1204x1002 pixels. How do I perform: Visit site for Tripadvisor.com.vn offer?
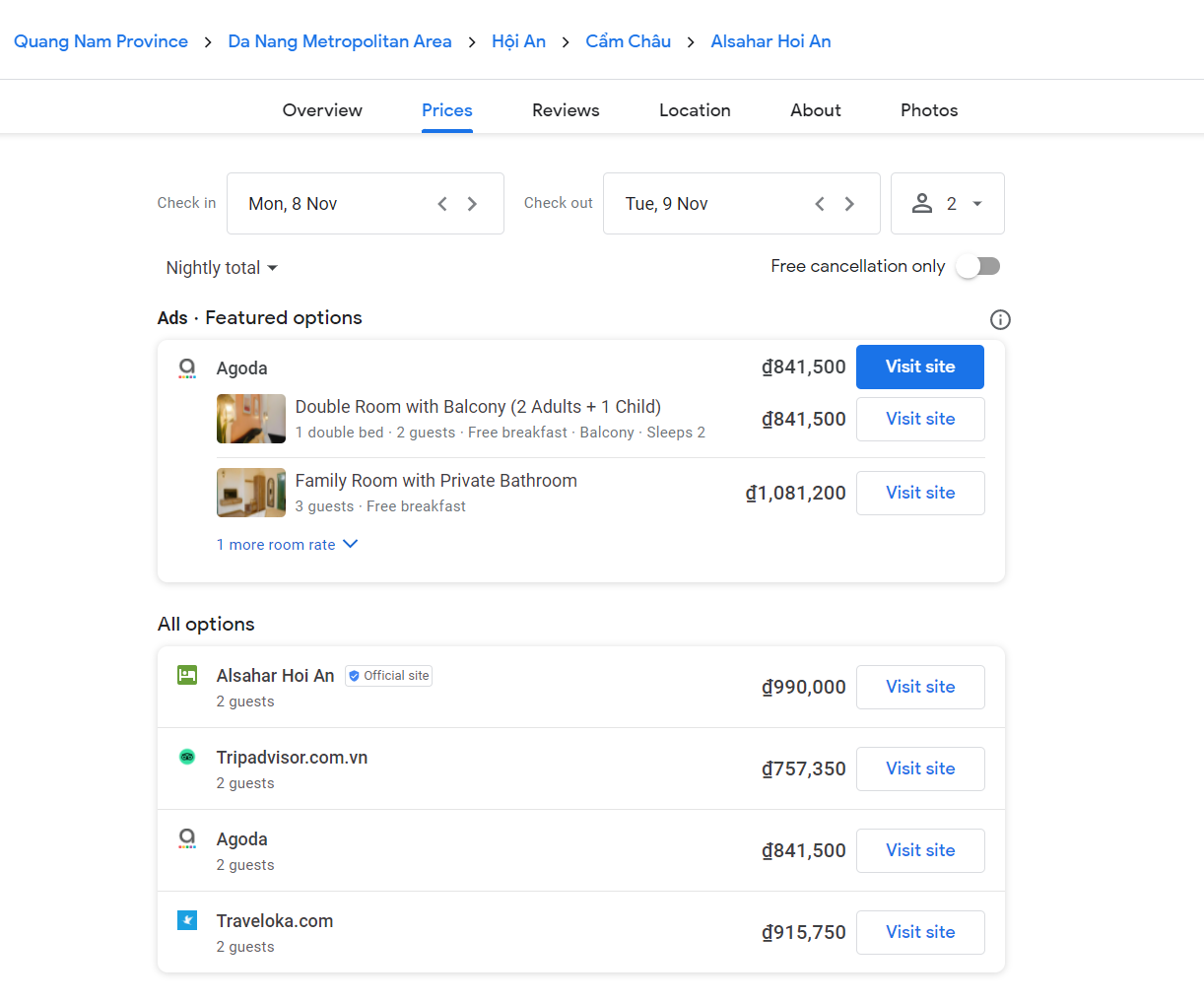tap(919, 768)
